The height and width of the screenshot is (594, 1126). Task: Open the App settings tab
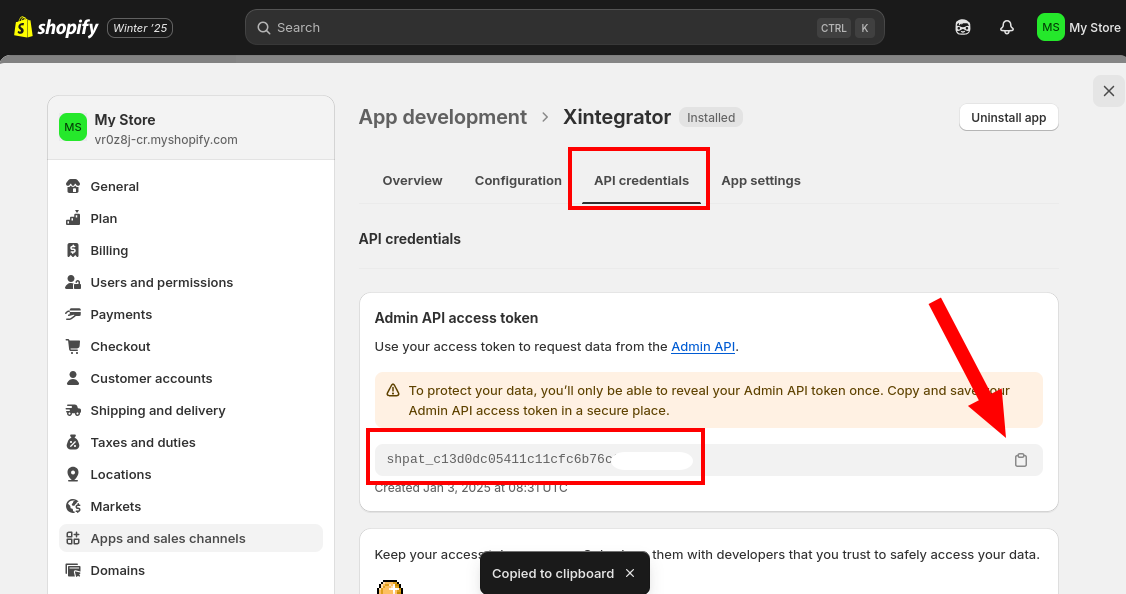760,181
